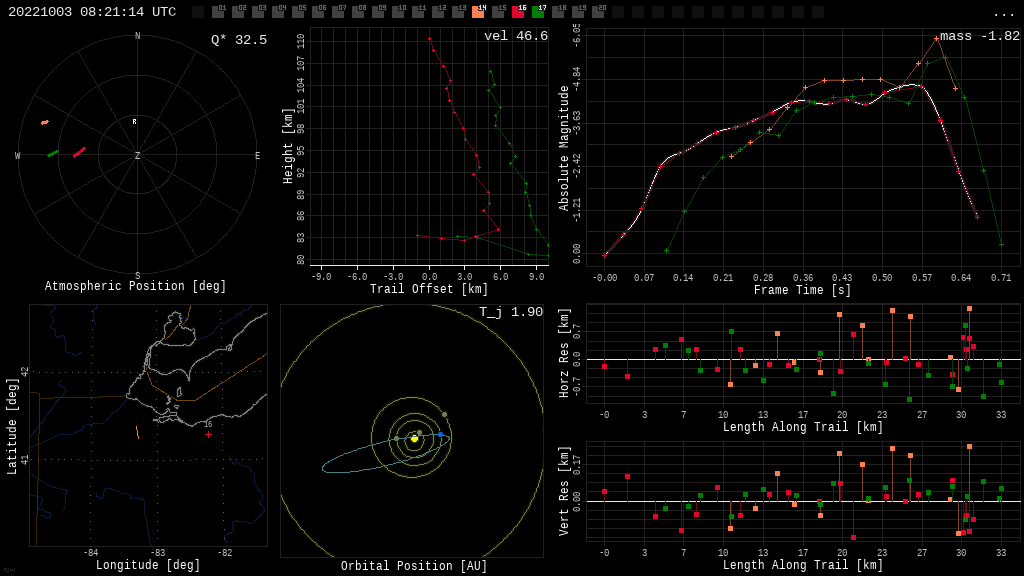Viewport: 1024px width, 576px height.
Task: Select station square 12 in the top bar
Action: coord(438,11)
